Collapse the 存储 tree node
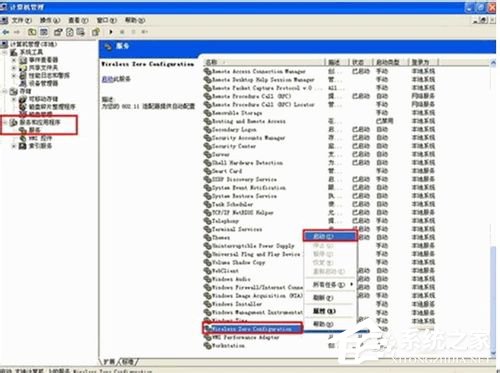 pyautogui.click(x=5, y=91)
